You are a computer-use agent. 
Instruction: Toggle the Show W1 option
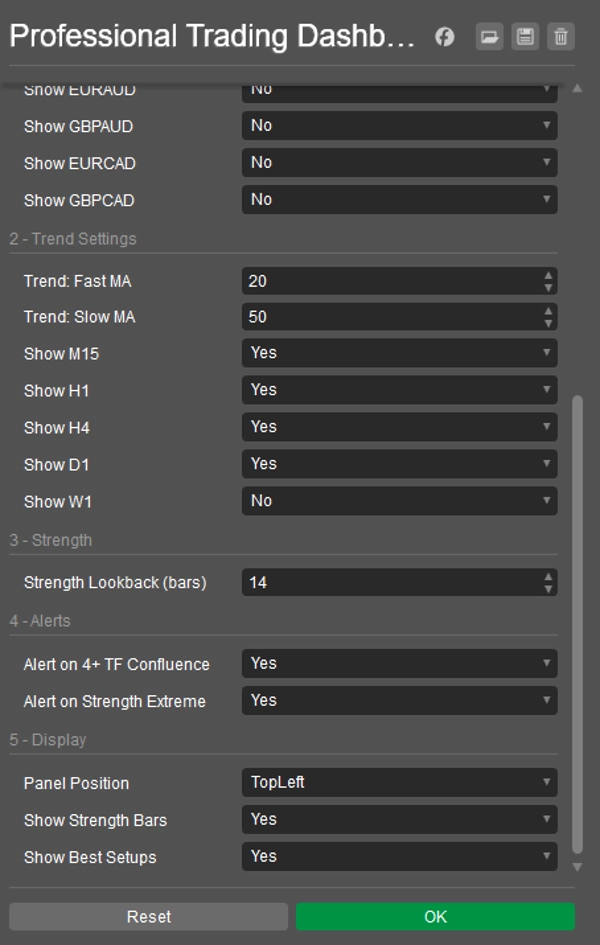pos(399,501)
